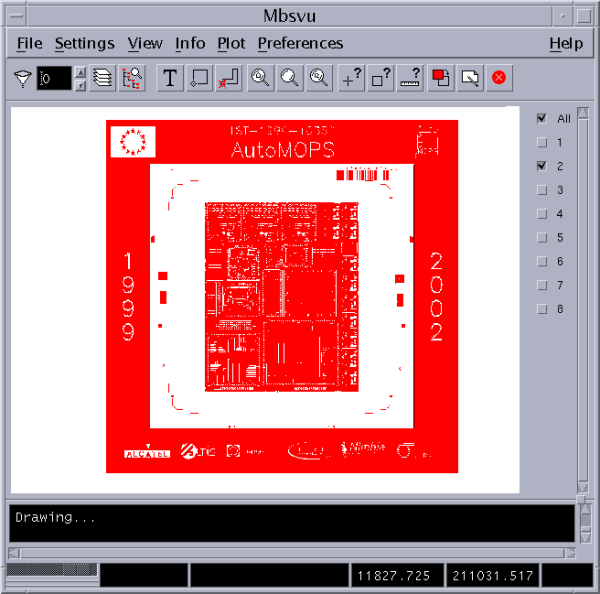Image resolution: width=600 pixels, height=594 pixels.
Task: Select the ruler measure tool
Action: click(410, 78)
